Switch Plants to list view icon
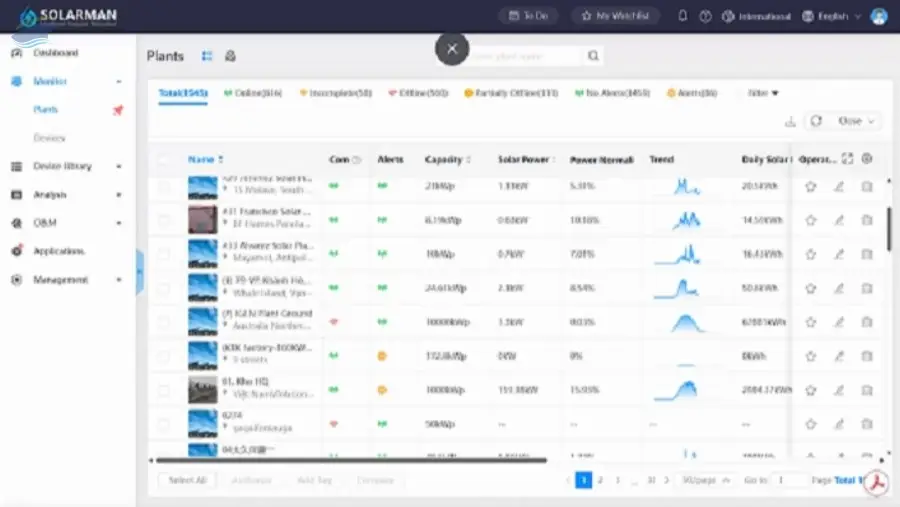 207,56
